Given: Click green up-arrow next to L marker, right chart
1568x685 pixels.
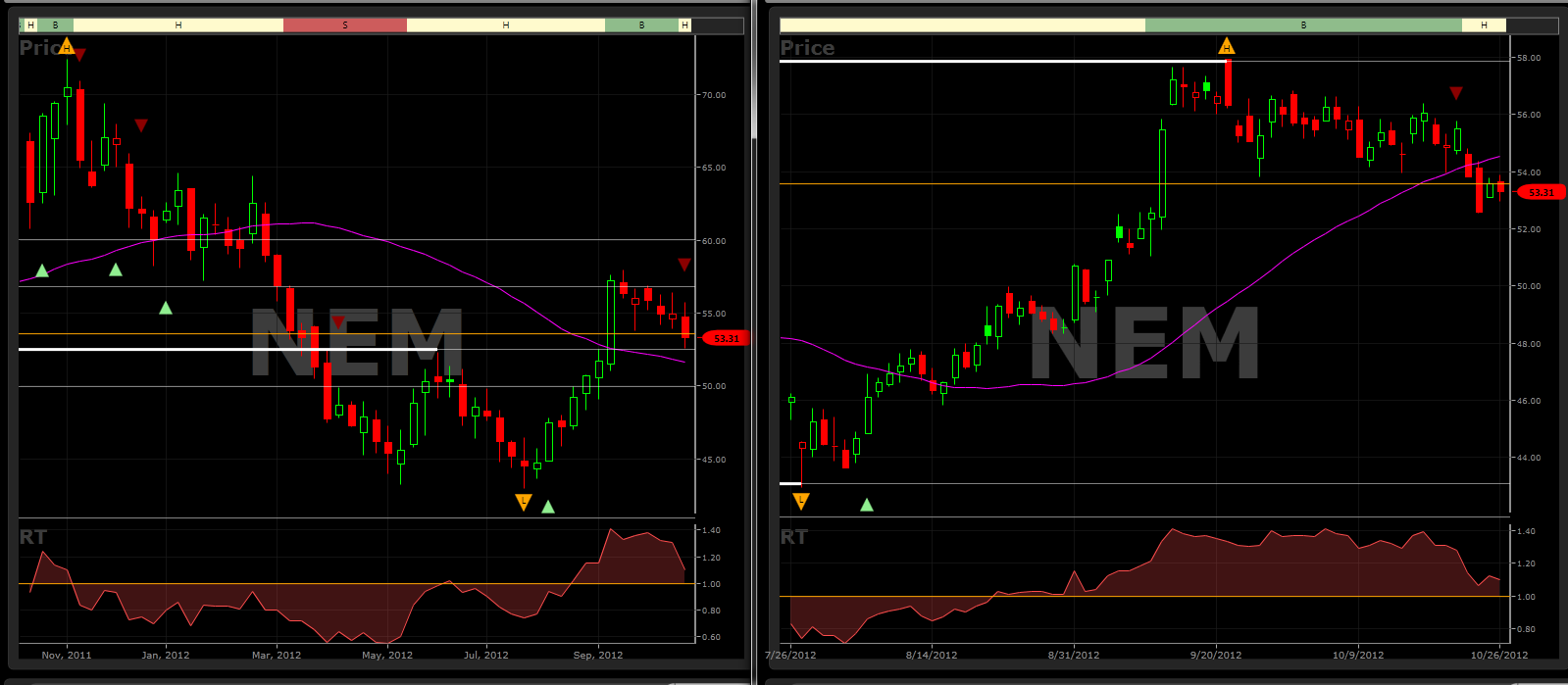Looking at the screenshot, I should click(x=867, y=505).
